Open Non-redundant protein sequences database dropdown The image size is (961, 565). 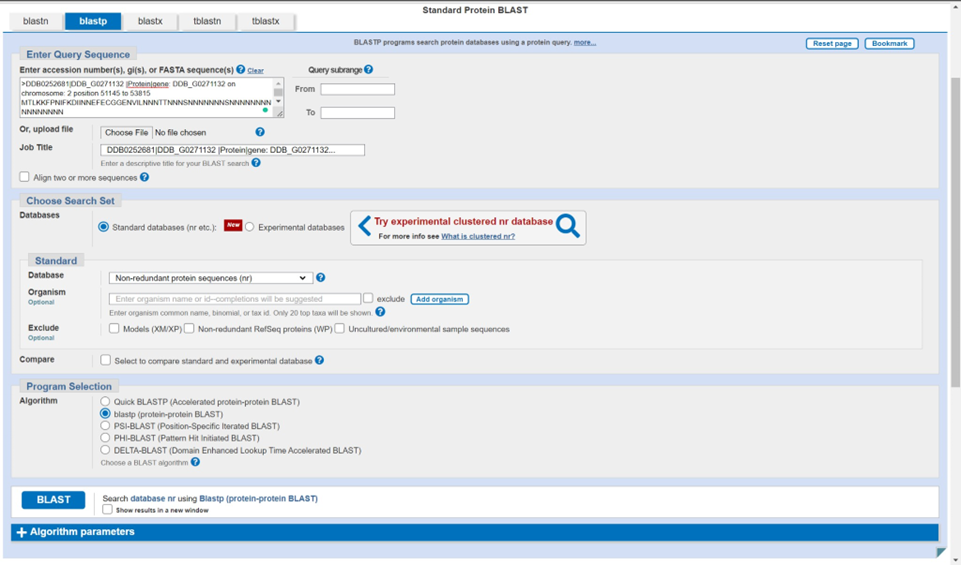pos(211,278)
